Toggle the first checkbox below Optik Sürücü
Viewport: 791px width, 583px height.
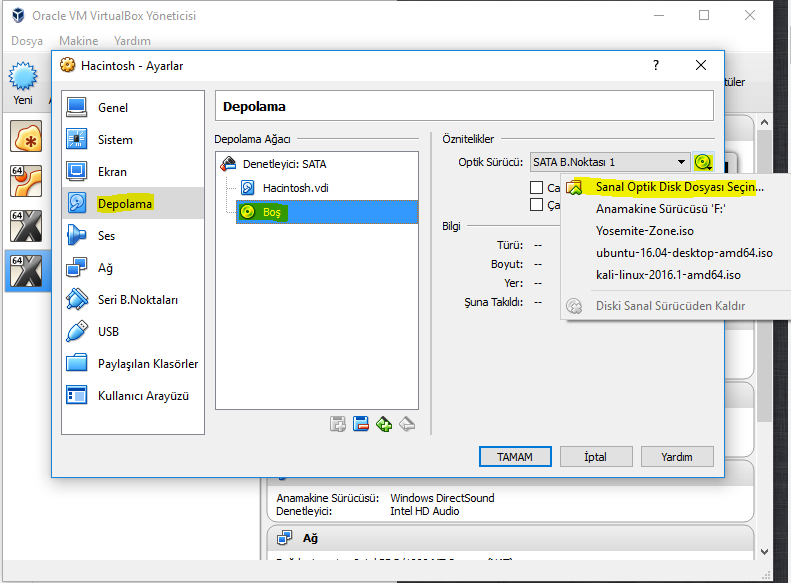point(536,188)
